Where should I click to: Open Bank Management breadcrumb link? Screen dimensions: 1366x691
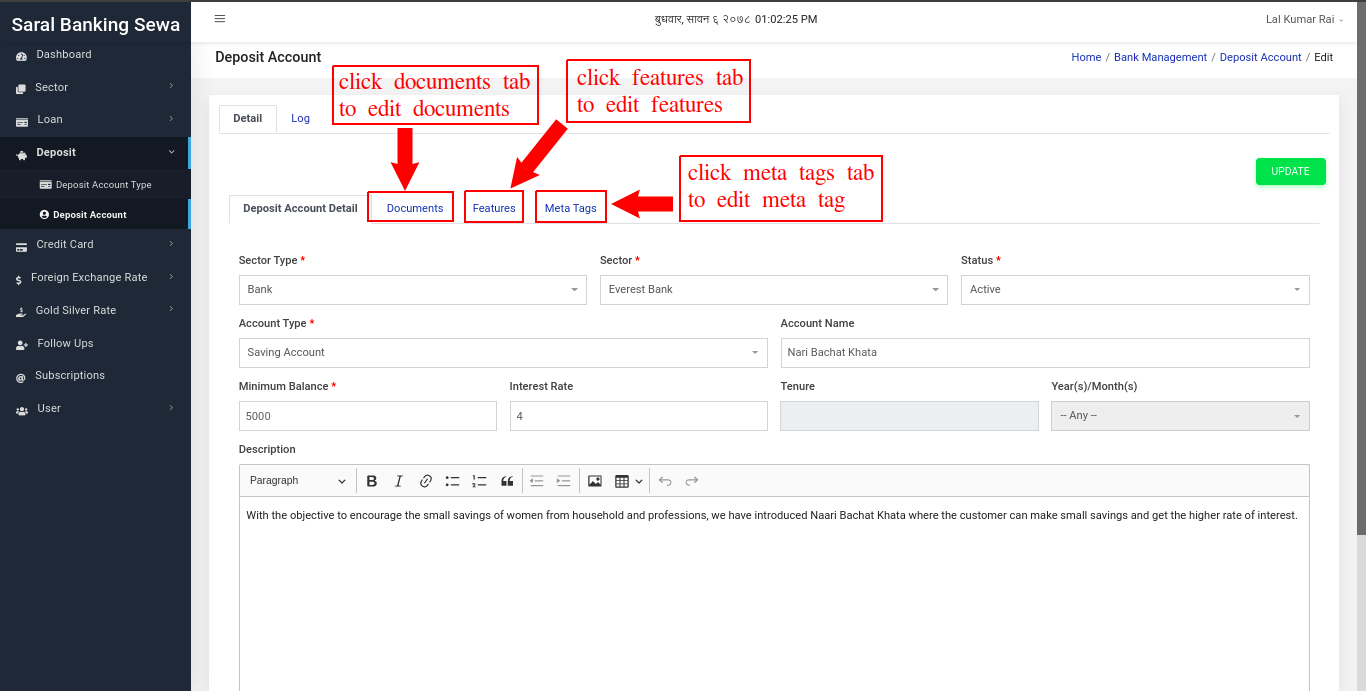(x=1160, y=58)
